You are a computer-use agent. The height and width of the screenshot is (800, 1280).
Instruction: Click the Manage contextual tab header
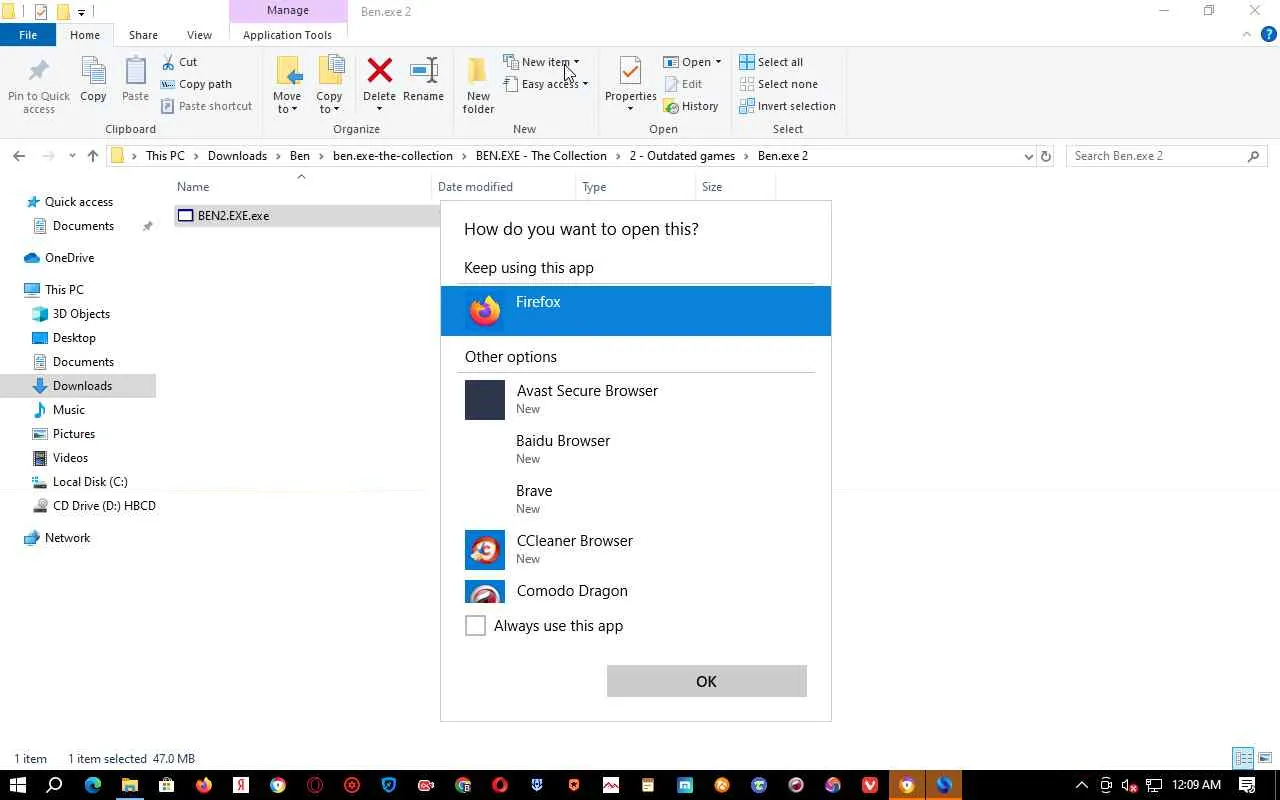(288, 10)
